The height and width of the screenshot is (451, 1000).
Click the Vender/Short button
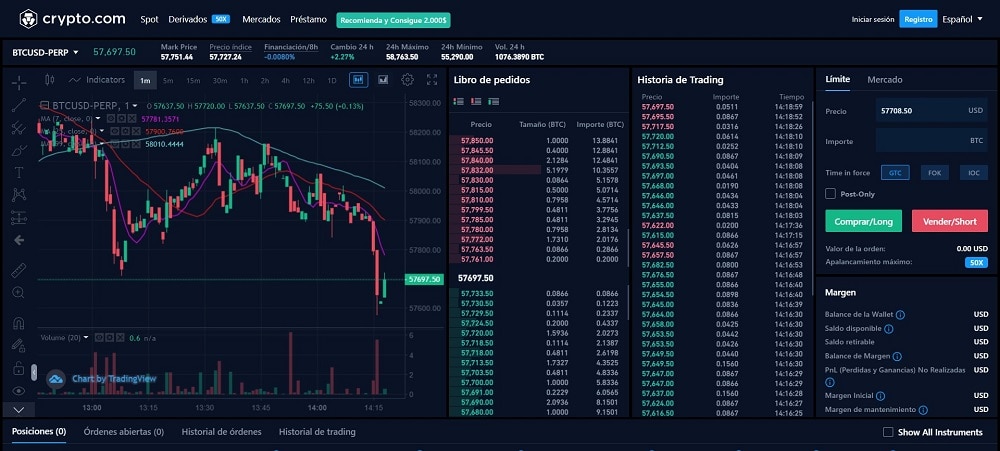(x=950, y=221)
